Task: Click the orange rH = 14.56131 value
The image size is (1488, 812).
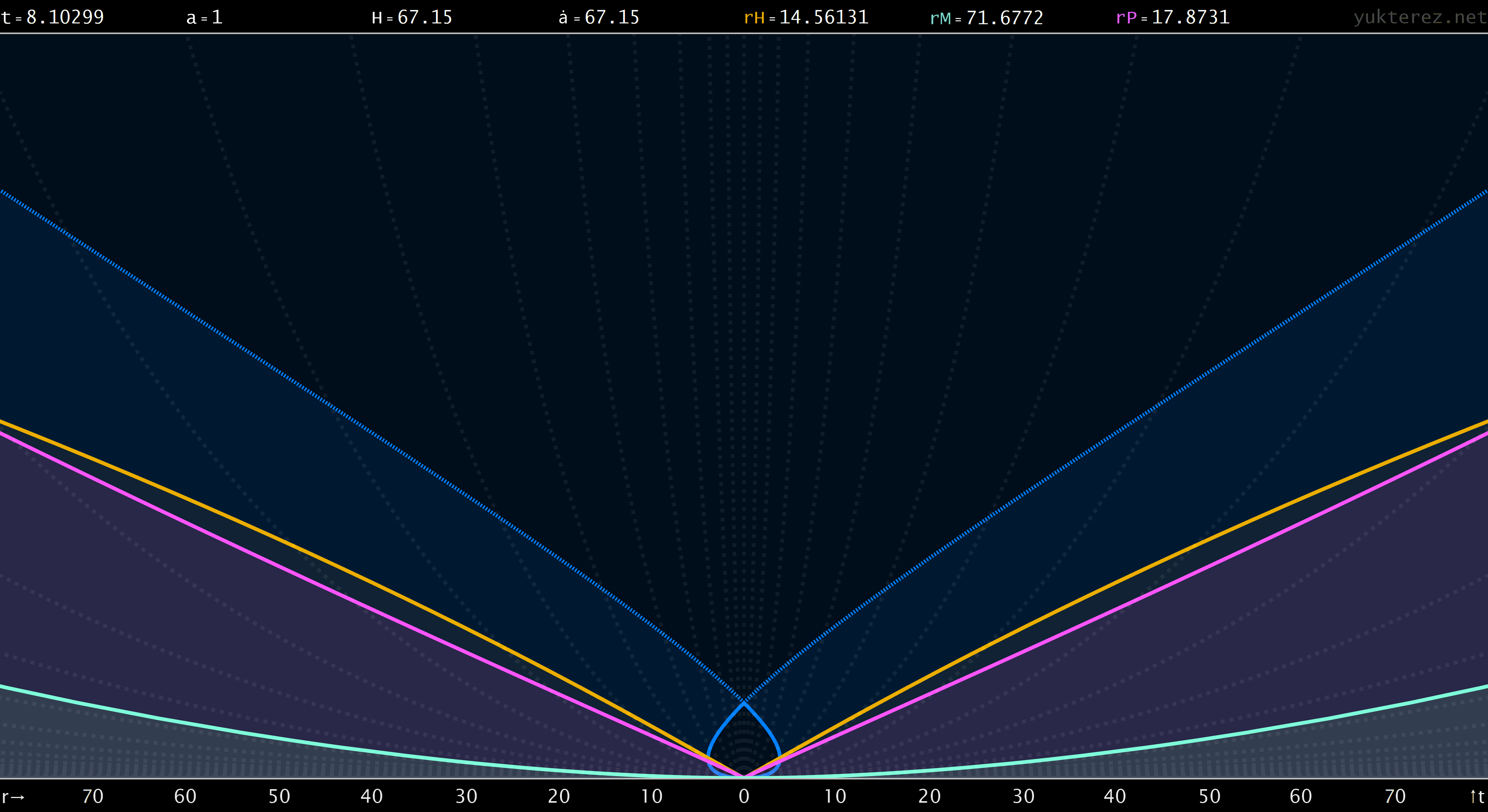Action: click(806, 17)
